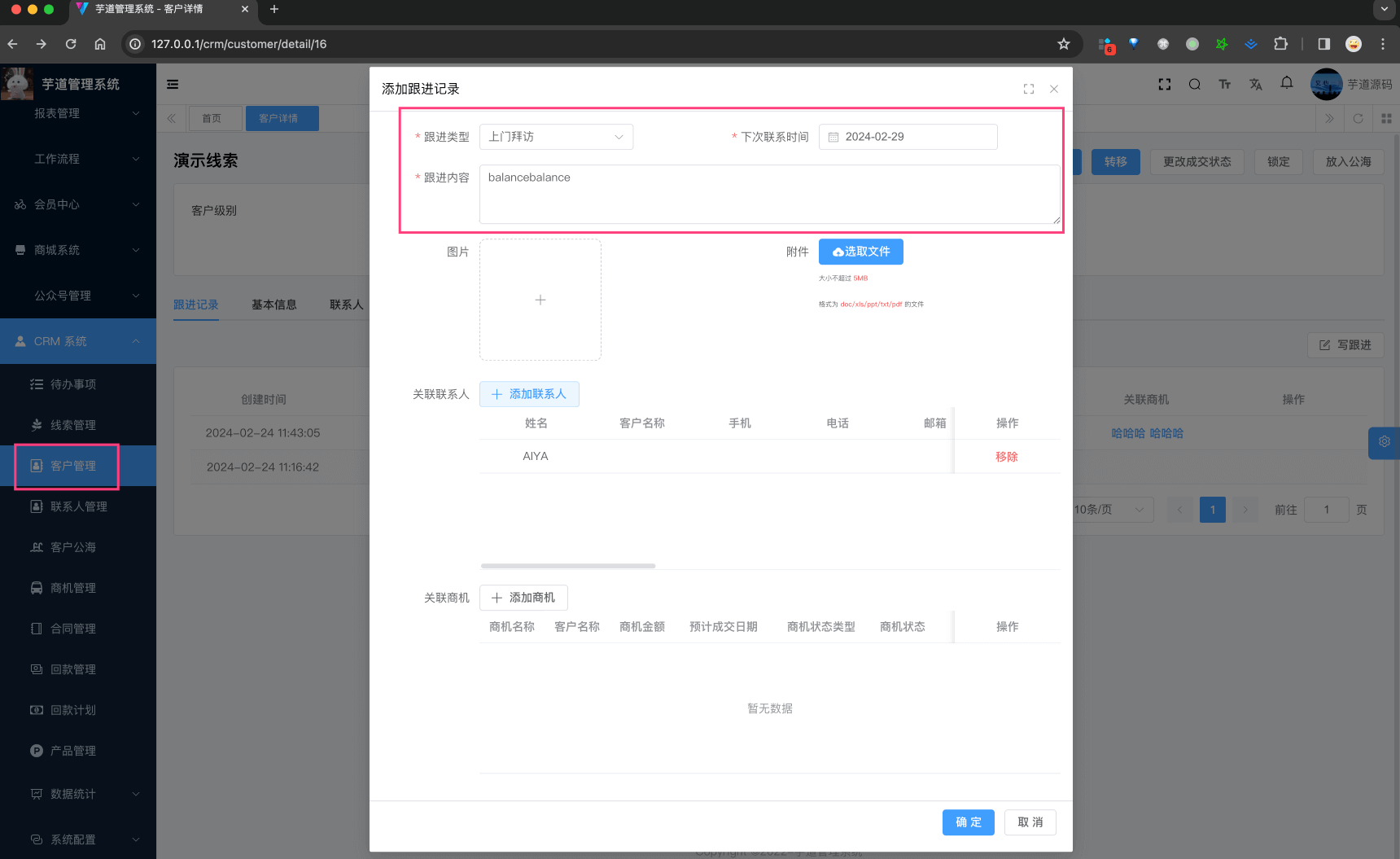Open the notification bell
The height and width of the screenshot is (859, 1400).
[x=1286, y=83]
